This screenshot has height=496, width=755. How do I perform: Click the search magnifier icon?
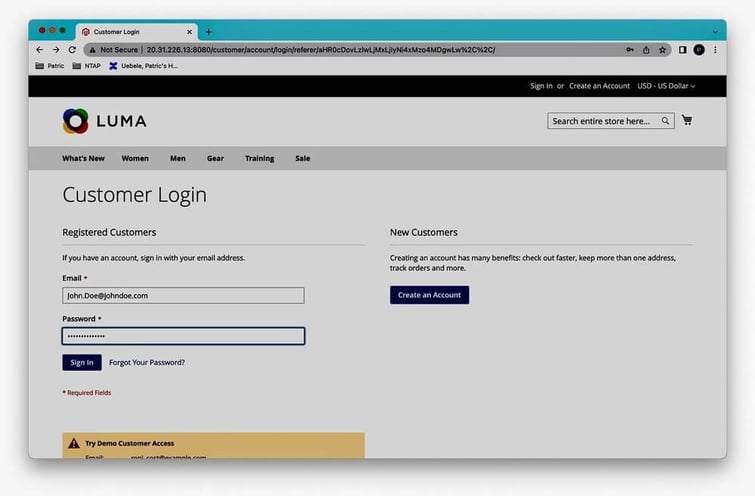tap(666, 121)
